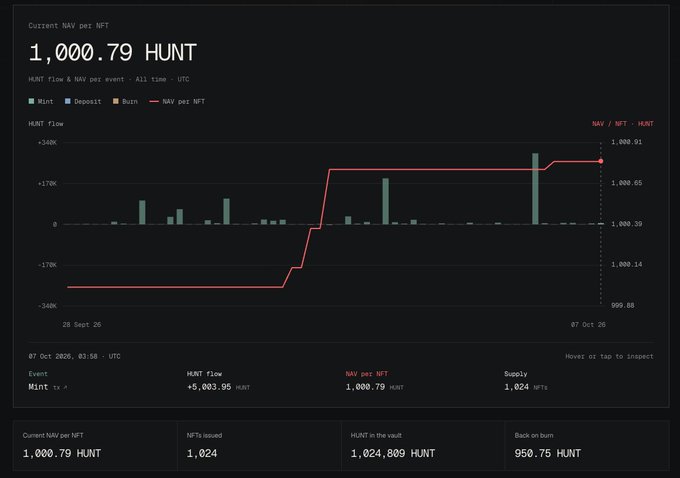
Task: Click the Supply value 1,024 NFTs
Action: tap(525, 387)
